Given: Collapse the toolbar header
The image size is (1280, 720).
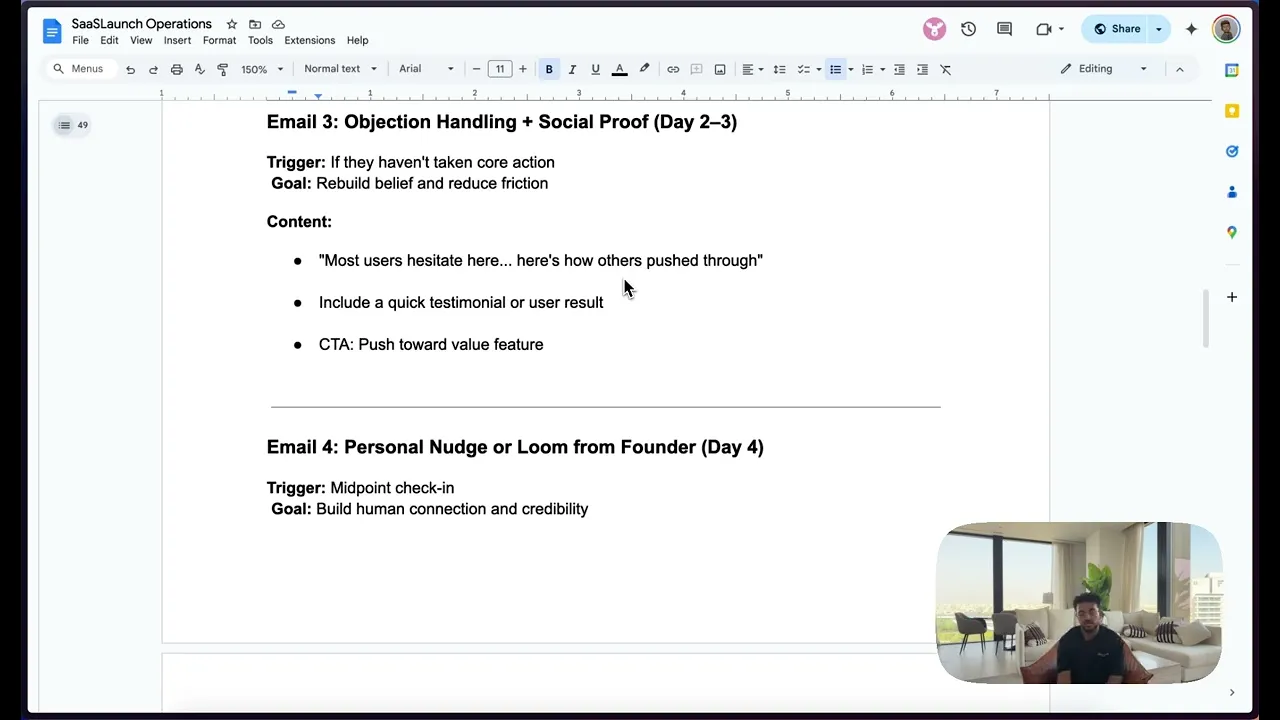Looking at the screenshot, I should point(1179,69).
